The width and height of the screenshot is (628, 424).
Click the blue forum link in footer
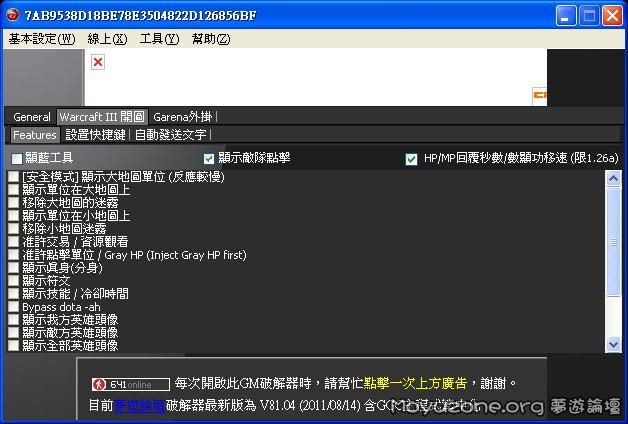tap(139, 406)
